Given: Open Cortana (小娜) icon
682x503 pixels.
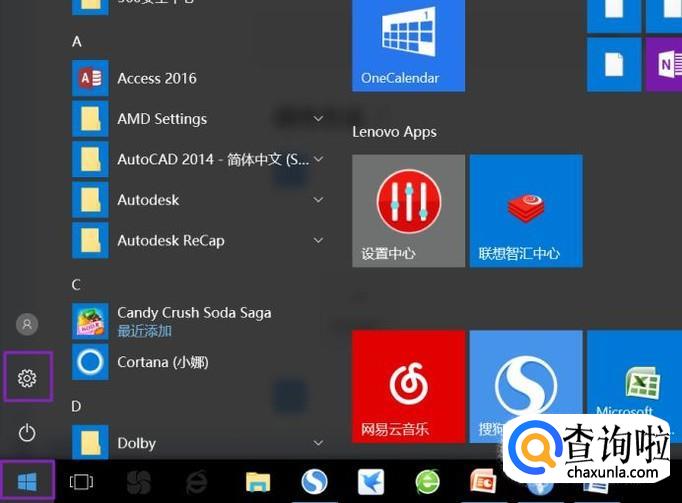Looking at the screenshot, I should 90,362.
